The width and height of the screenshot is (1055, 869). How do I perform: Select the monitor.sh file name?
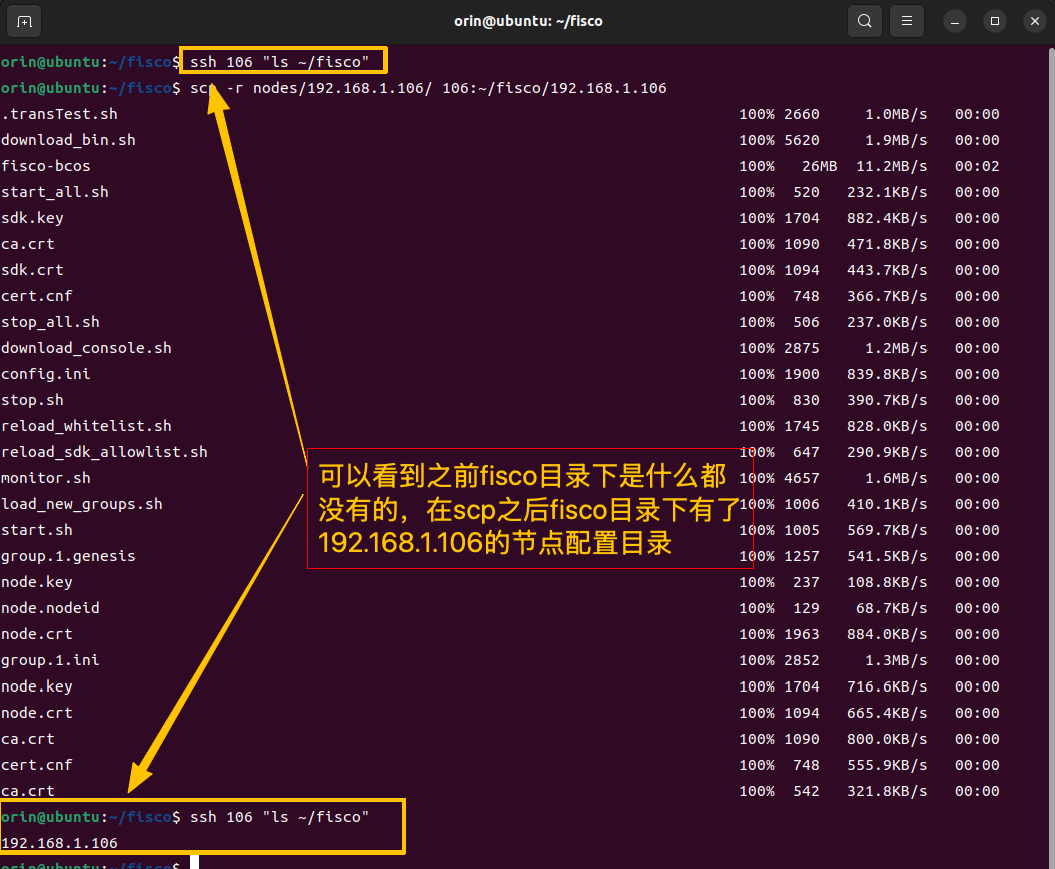(x=46, y=478)
